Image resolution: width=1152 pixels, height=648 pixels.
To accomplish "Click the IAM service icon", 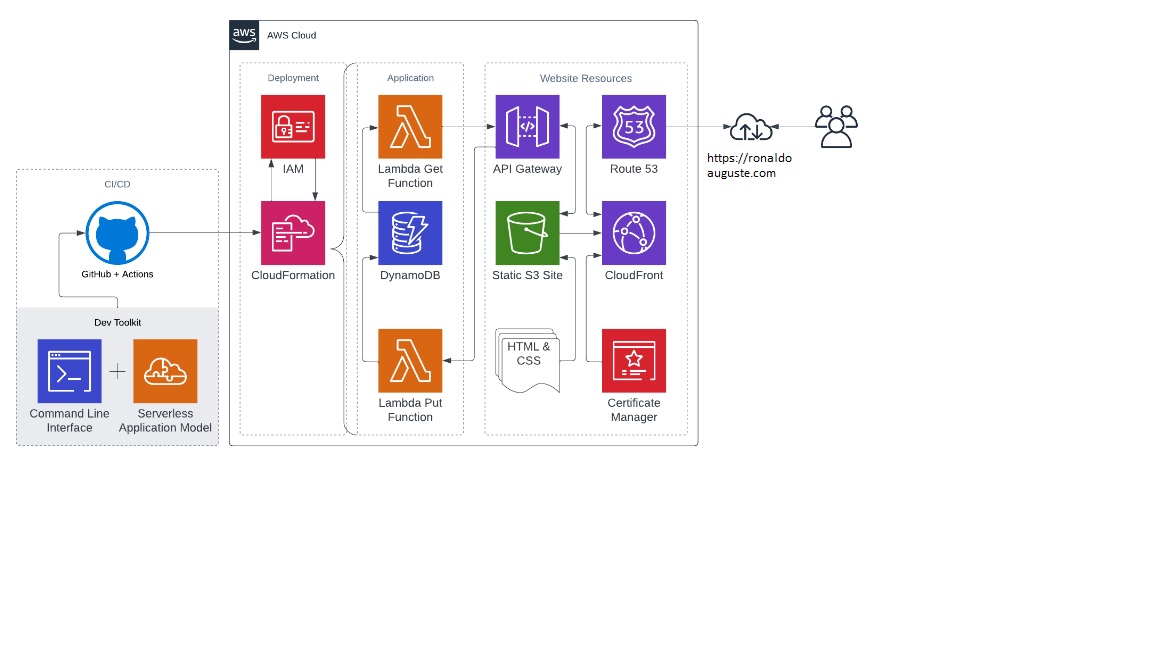I will pyautogui.click(x=293, y=127).
